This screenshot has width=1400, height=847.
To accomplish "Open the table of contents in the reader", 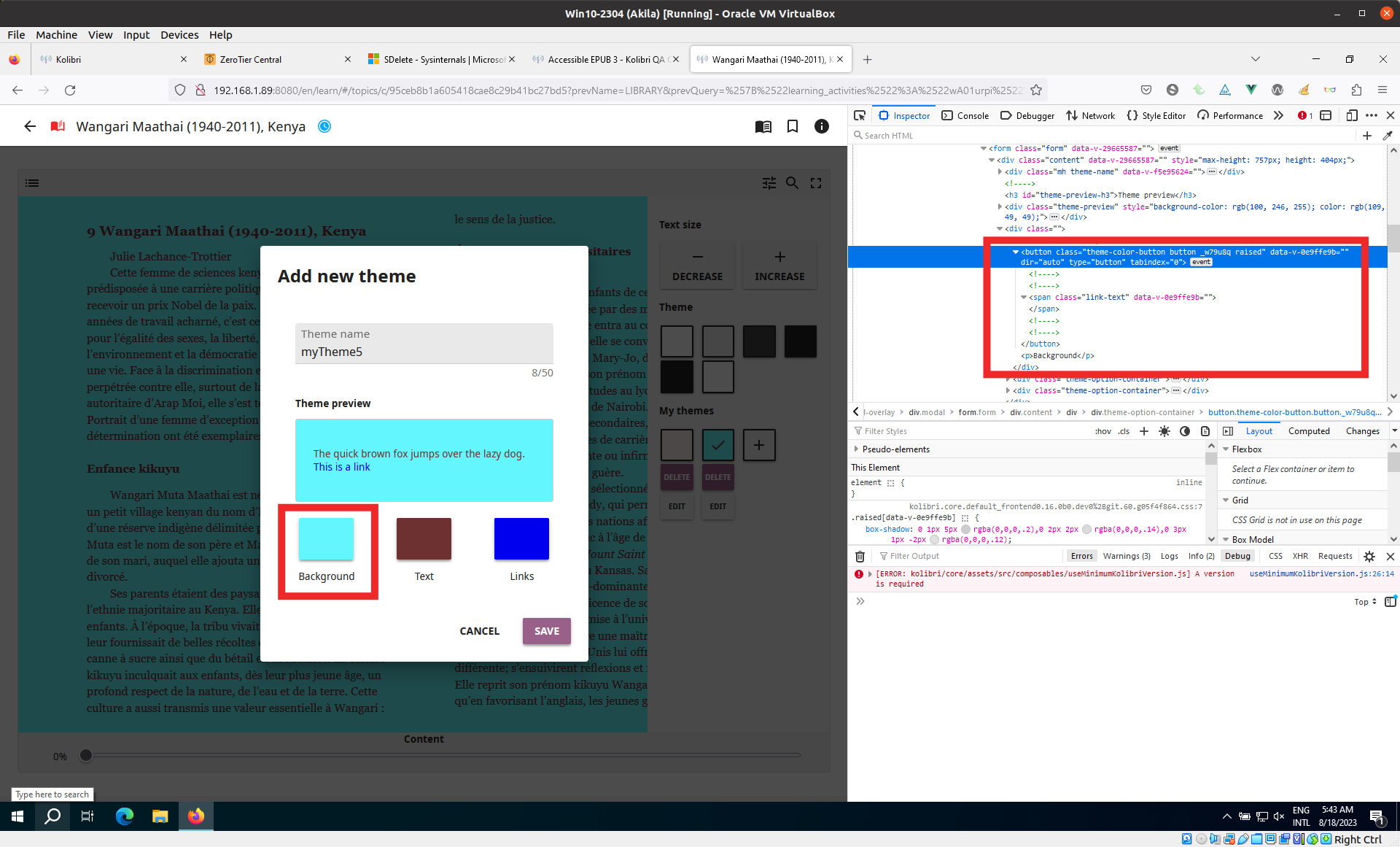I will 32,183.
